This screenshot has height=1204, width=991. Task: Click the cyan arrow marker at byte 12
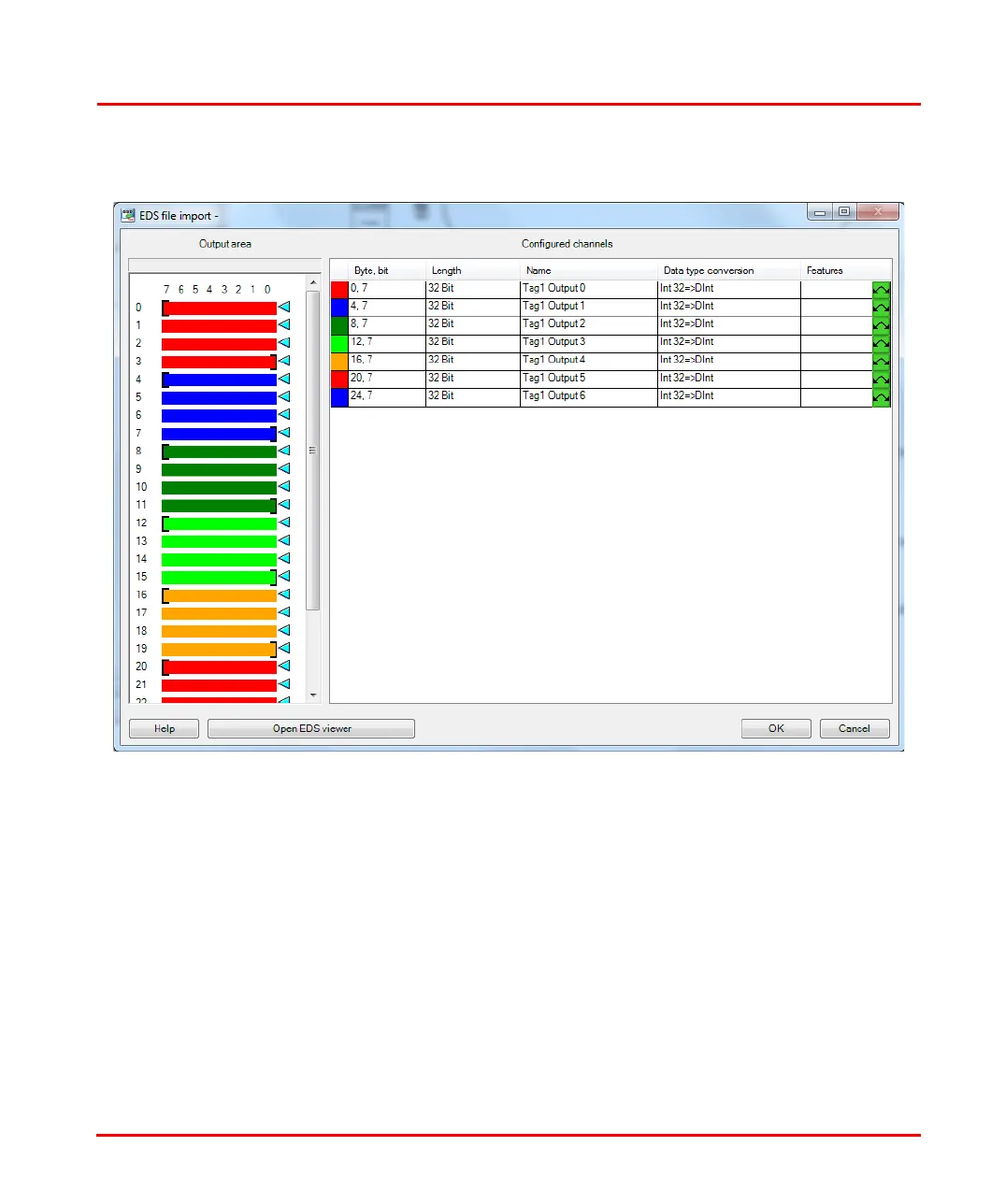(284, 523)
